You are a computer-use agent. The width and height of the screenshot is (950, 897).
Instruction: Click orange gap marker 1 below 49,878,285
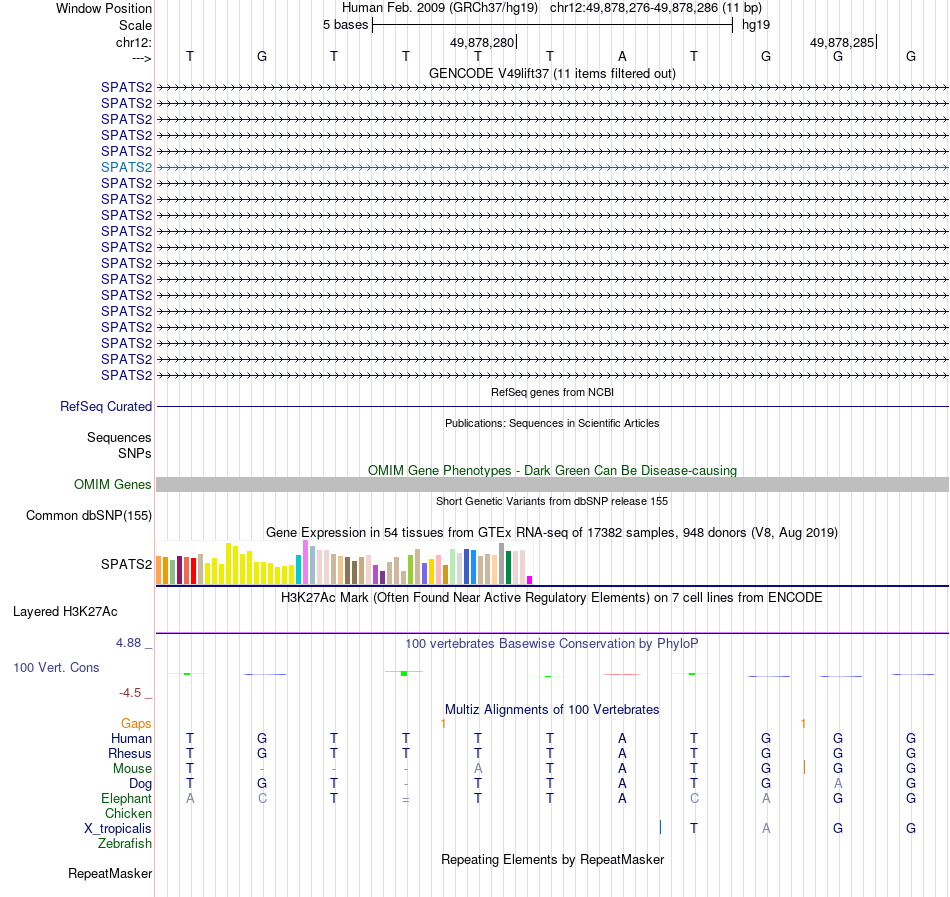[803, 723]
